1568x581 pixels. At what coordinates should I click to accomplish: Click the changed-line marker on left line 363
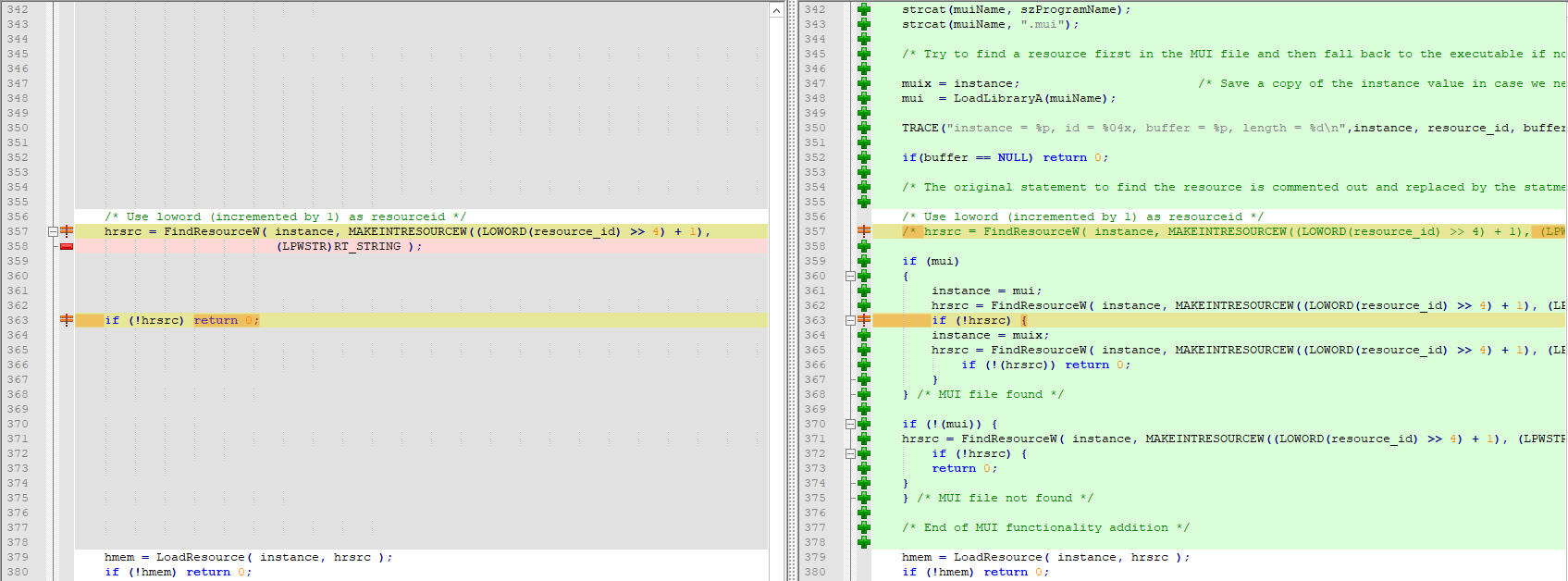click(x=67, y=320)
